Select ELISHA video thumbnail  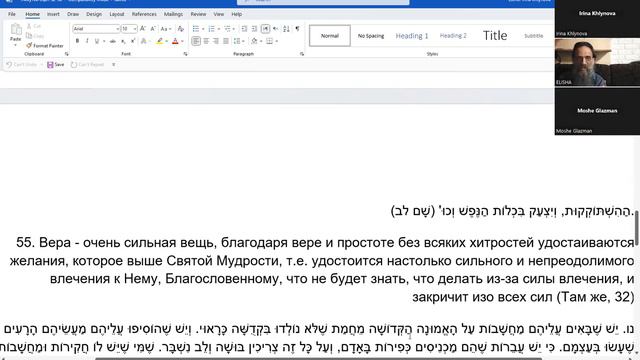click(597, 62)
